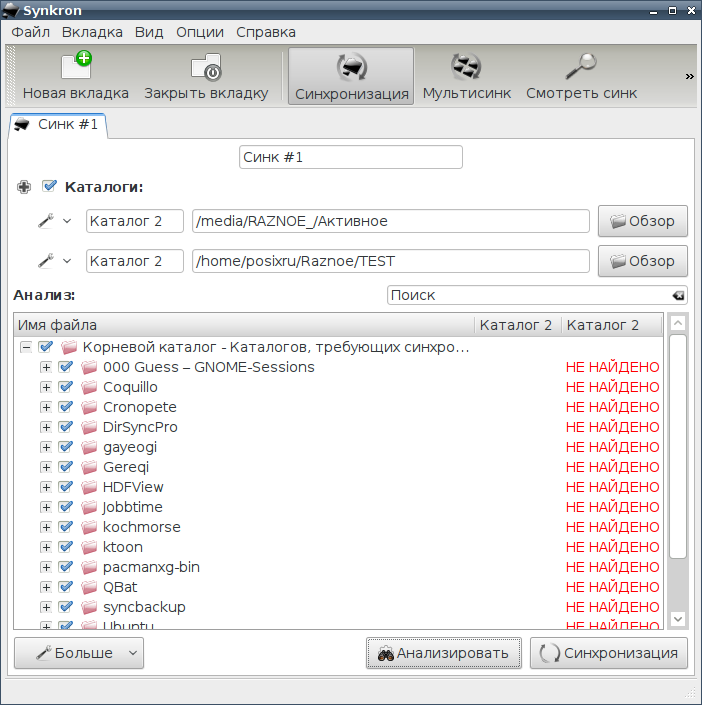702x705 pixels.
Task: Open the Вкладка menu
Action: click(x=92, y=32)
